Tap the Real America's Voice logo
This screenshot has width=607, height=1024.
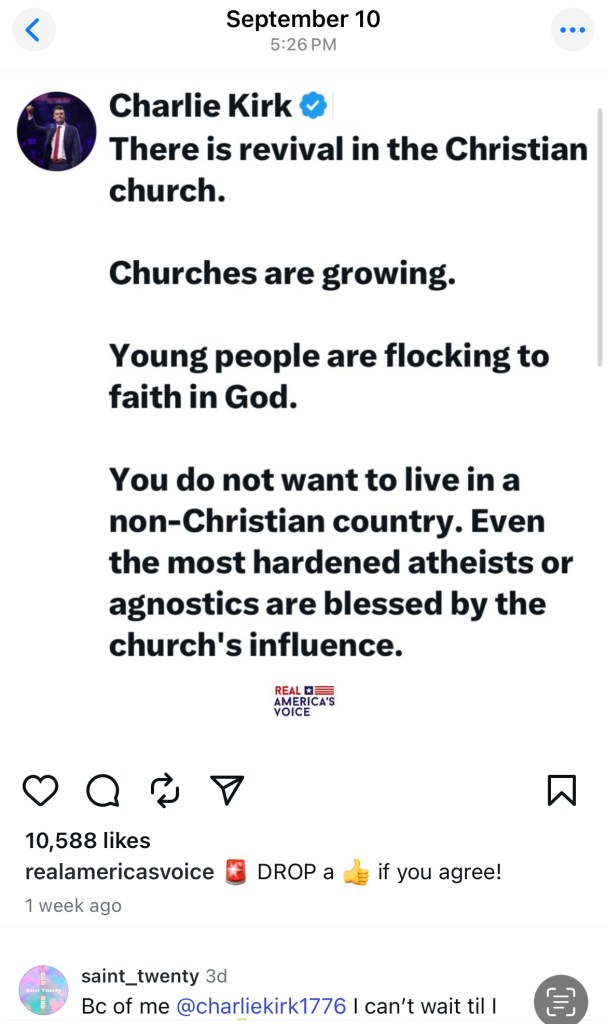pos(304,701)
